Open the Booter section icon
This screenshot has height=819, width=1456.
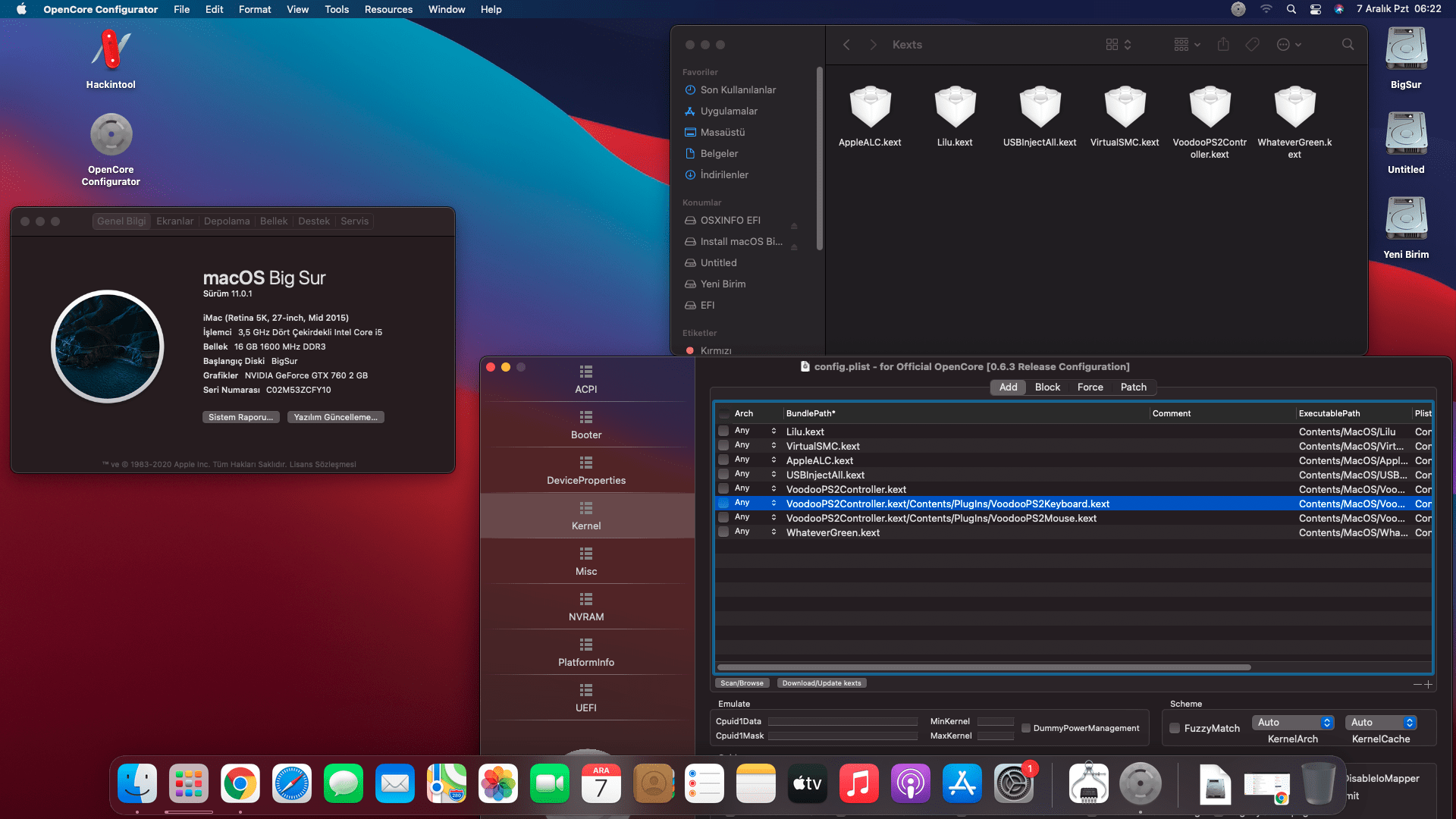pos(585,418)
